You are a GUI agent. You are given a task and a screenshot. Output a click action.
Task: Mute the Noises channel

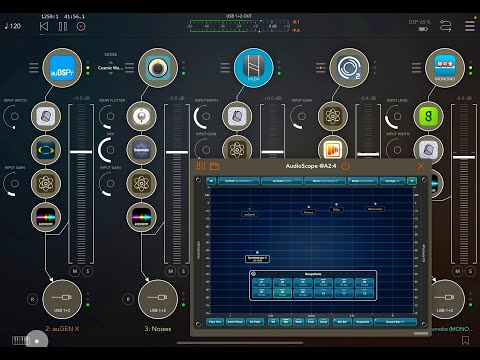click(170, 271)
